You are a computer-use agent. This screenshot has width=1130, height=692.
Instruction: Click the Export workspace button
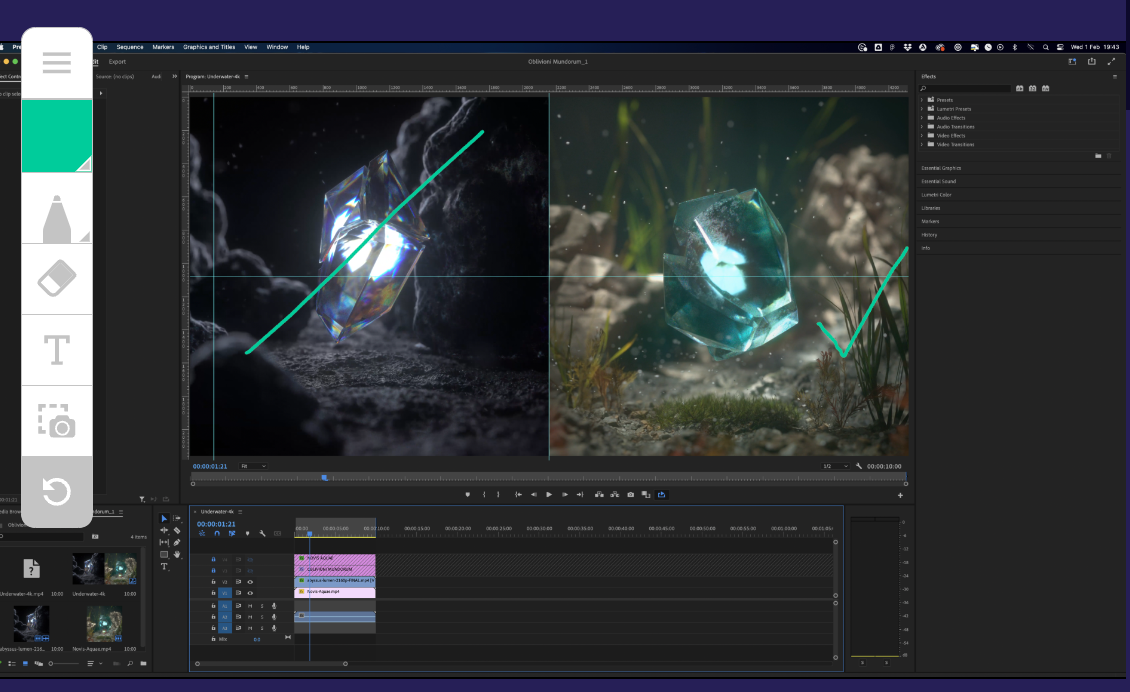[117, 62]
